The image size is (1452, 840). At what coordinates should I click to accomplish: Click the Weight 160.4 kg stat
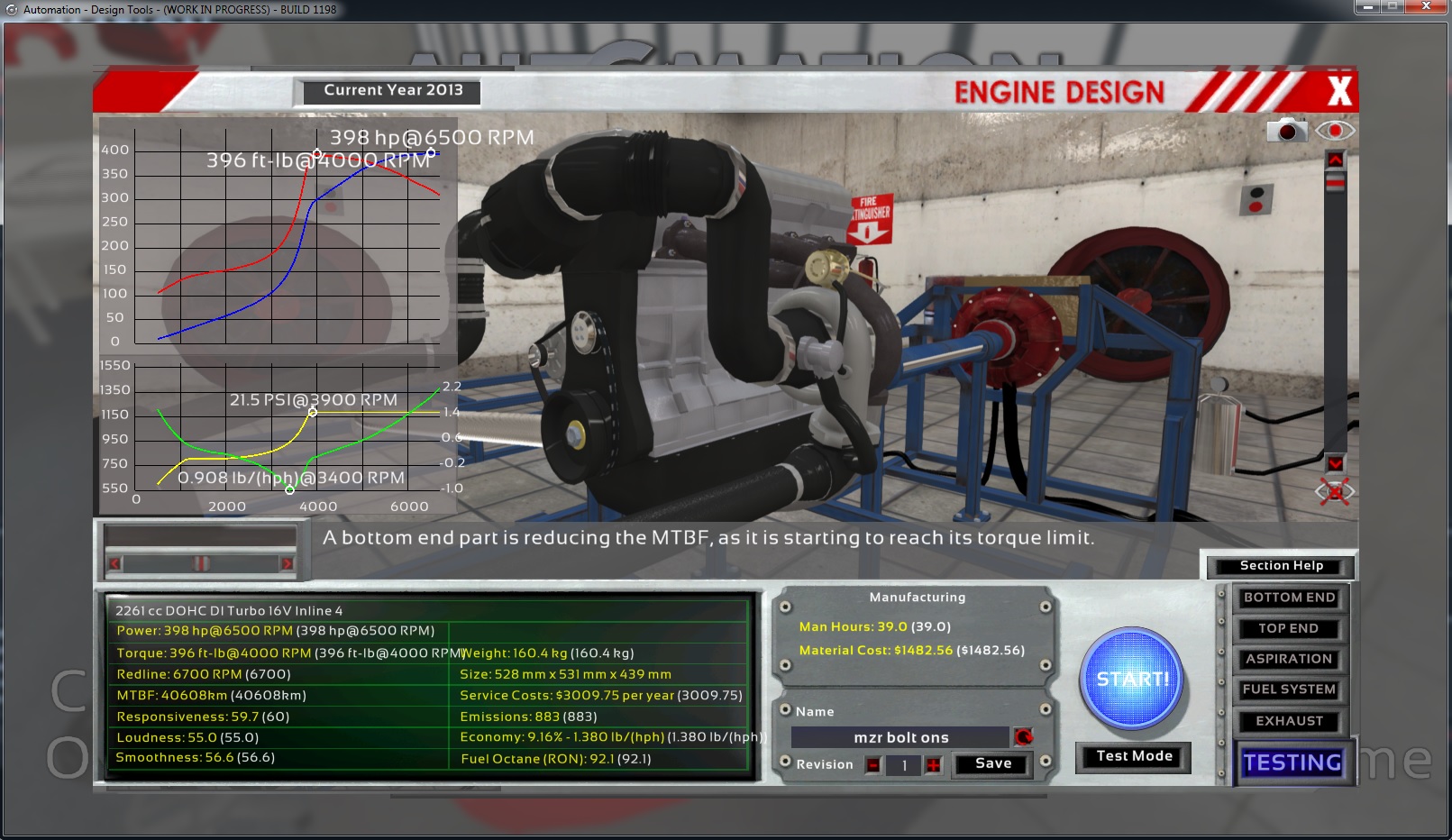point(547,653)
